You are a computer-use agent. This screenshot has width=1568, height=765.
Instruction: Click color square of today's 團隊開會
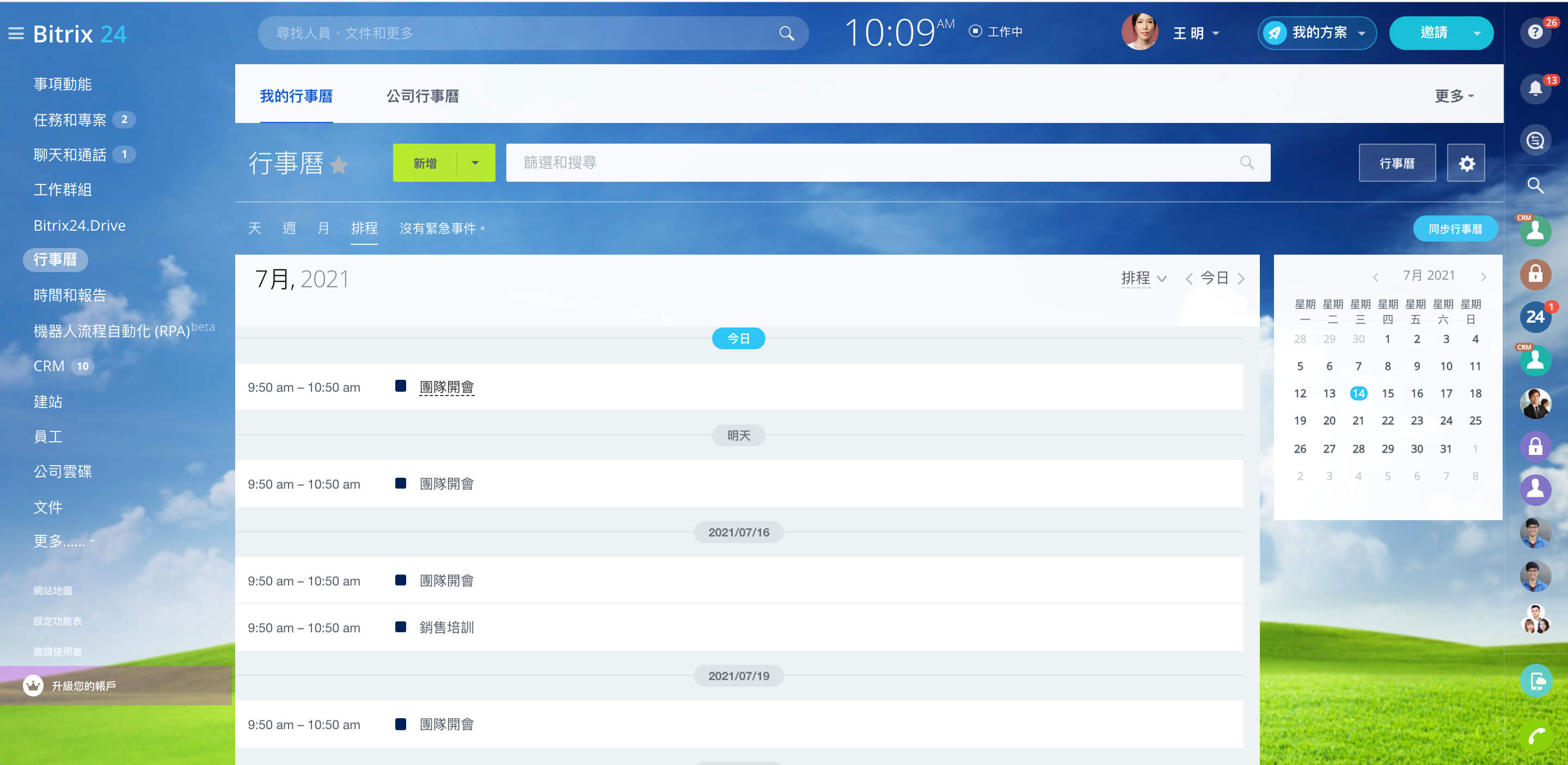tap(401, 386)
